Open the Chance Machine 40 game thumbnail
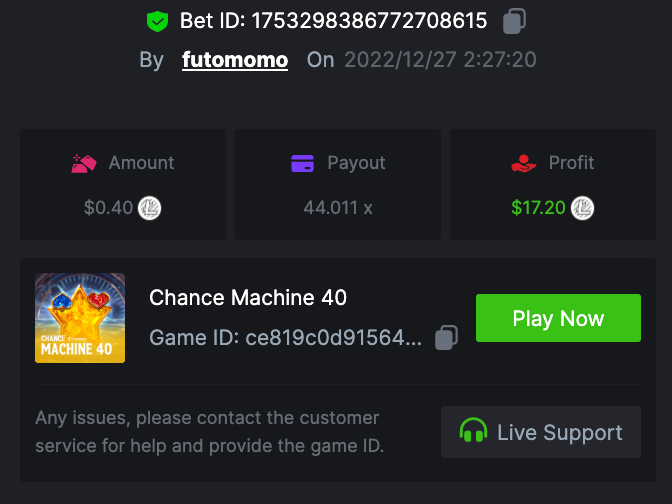Viewport: 672px width, 504px height. click(80, 318)
